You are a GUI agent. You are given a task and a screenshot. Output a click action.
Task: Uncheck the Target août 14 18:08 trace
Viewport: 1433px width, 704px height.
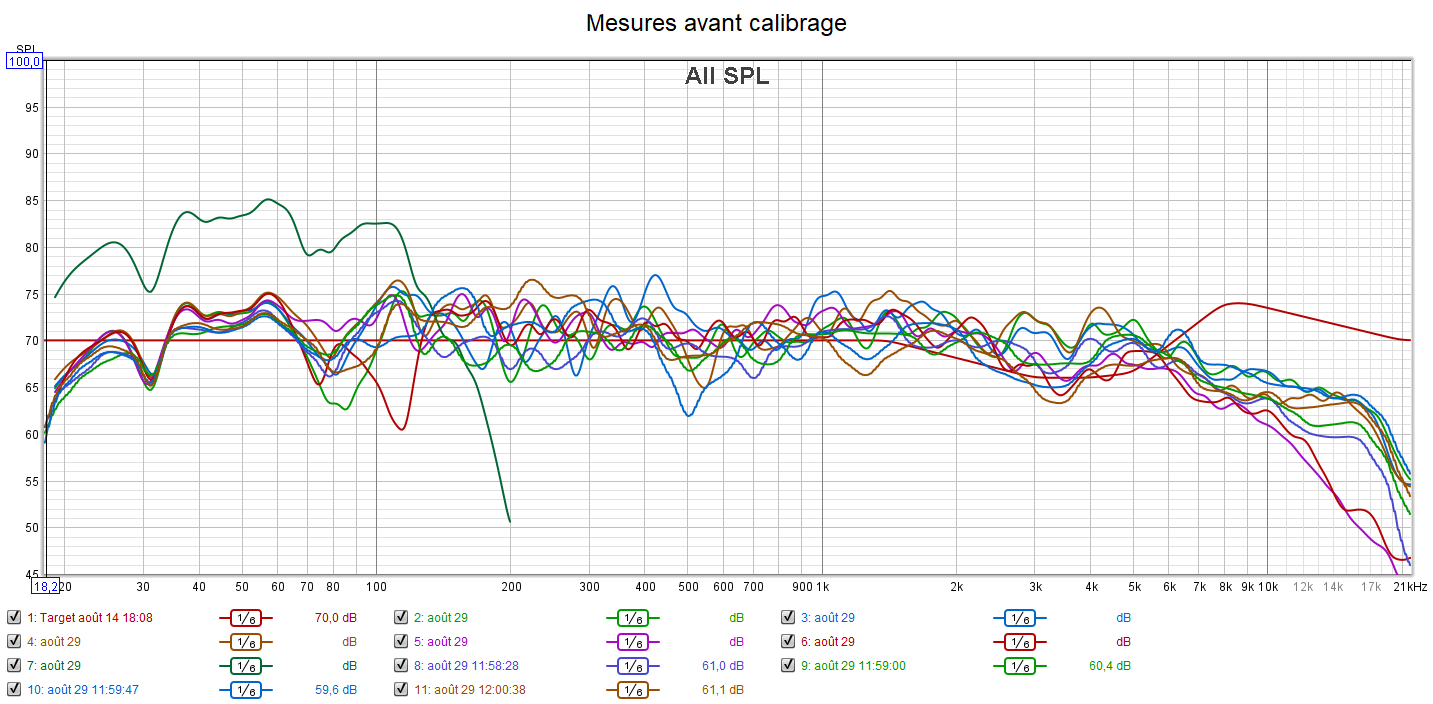14,618
